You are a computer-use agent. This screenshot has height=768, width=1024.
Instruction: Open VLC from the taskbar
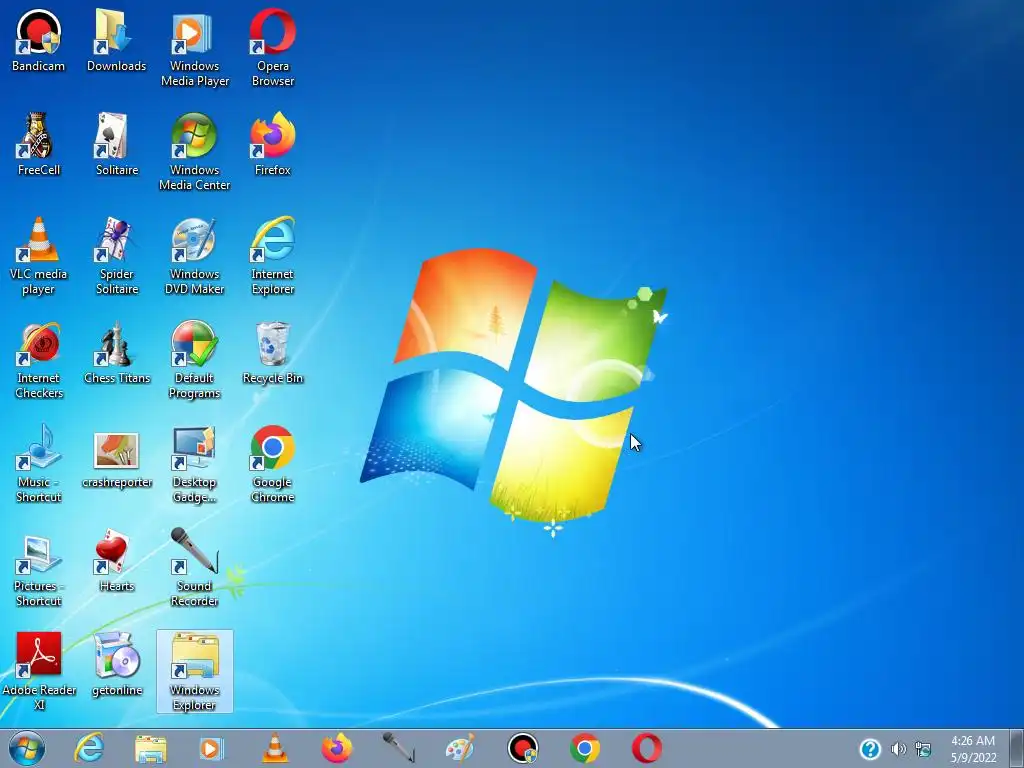[274, 748]
